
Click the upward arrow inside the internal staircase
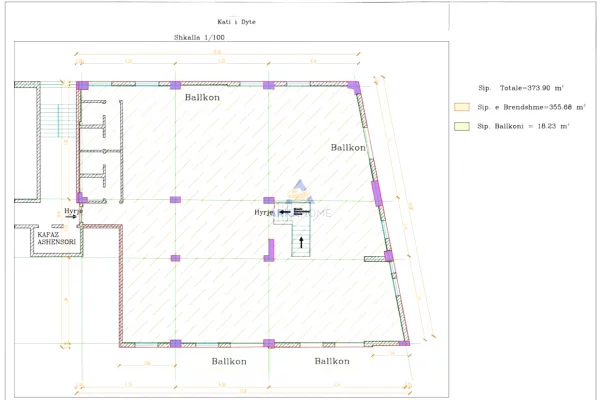coord(301,242)
